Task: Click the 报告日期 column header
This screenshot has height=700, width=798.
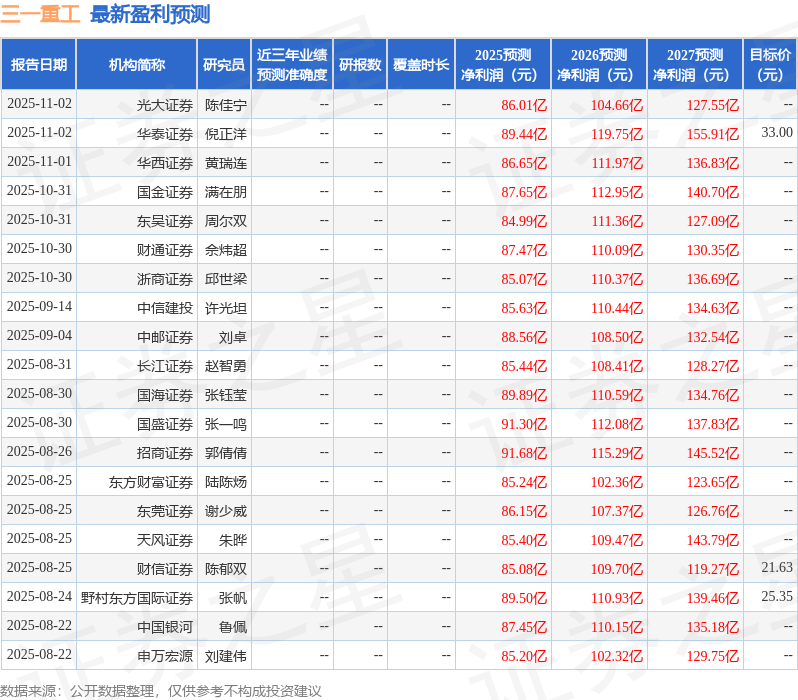Action: [39, 65]
